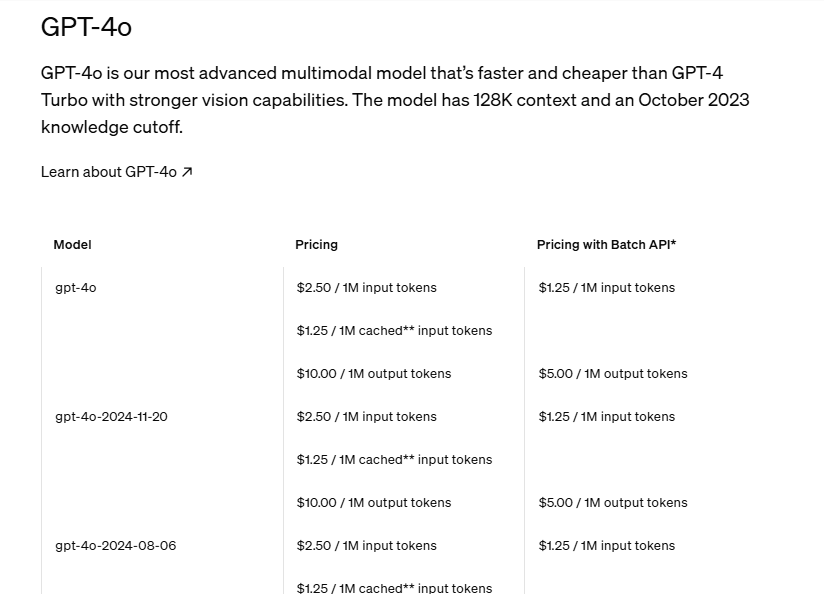This screenshot has height=594, width=824.
Task: Select the Pricing column header
Action: coord(316,244)
